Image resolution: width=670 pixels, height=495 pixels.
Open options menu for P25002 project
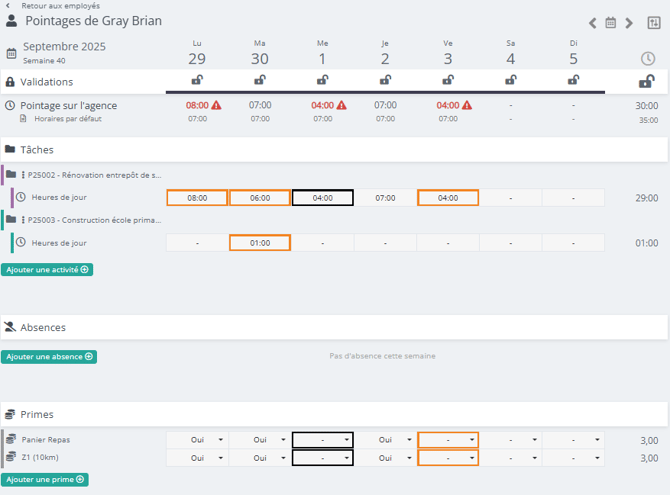[23, 175]
